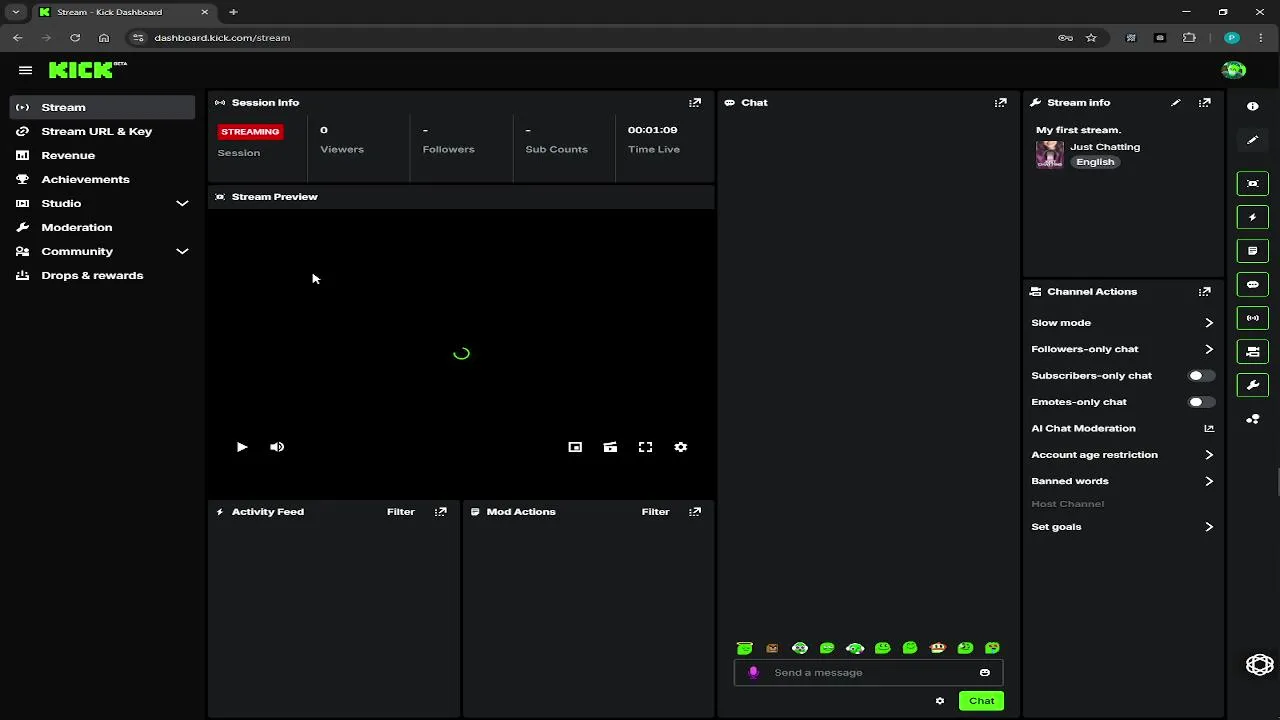The width and height of the screenshot is (1280, 720).
Task: Pop out the Chat panel
Action: (1000, 102)
